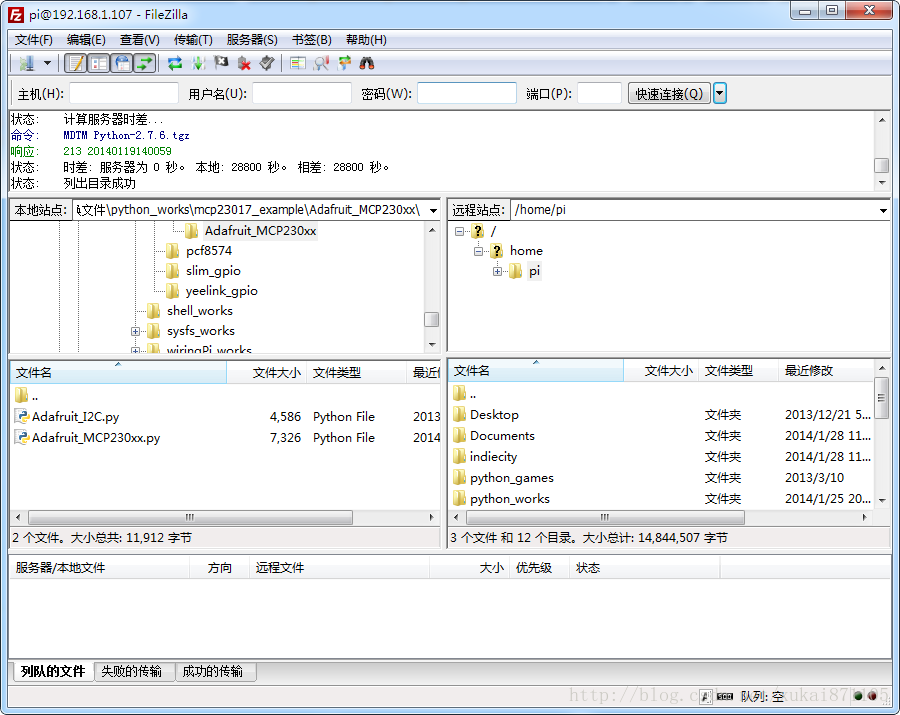The width and height of the screenshot is (900, 715).
Task: Click the remote file list horizontal scrollbar
Action: pos(605,517)
